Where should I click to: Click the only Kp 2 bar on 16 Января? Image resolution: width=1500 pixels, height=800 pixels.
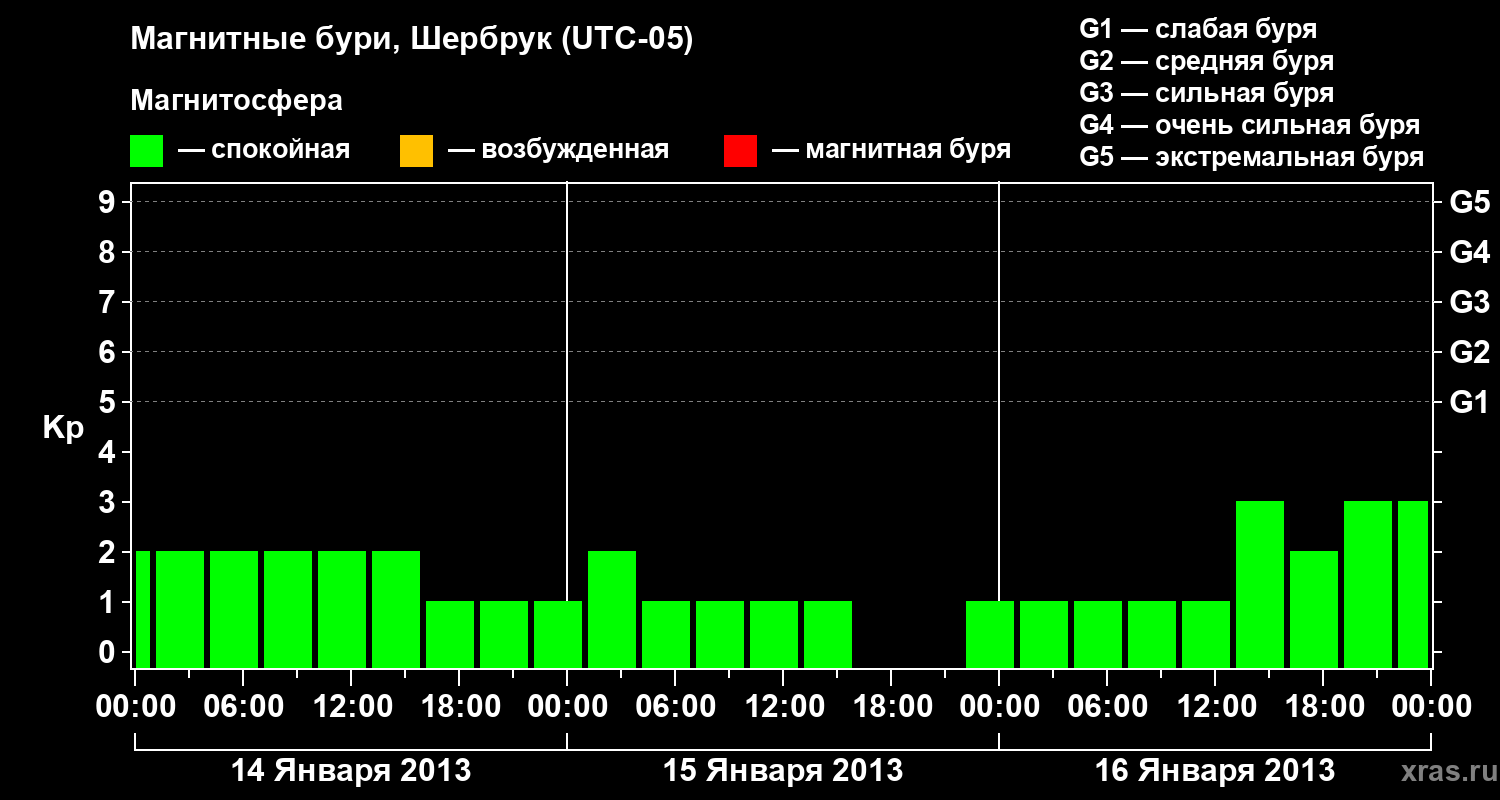(1314, 609)
